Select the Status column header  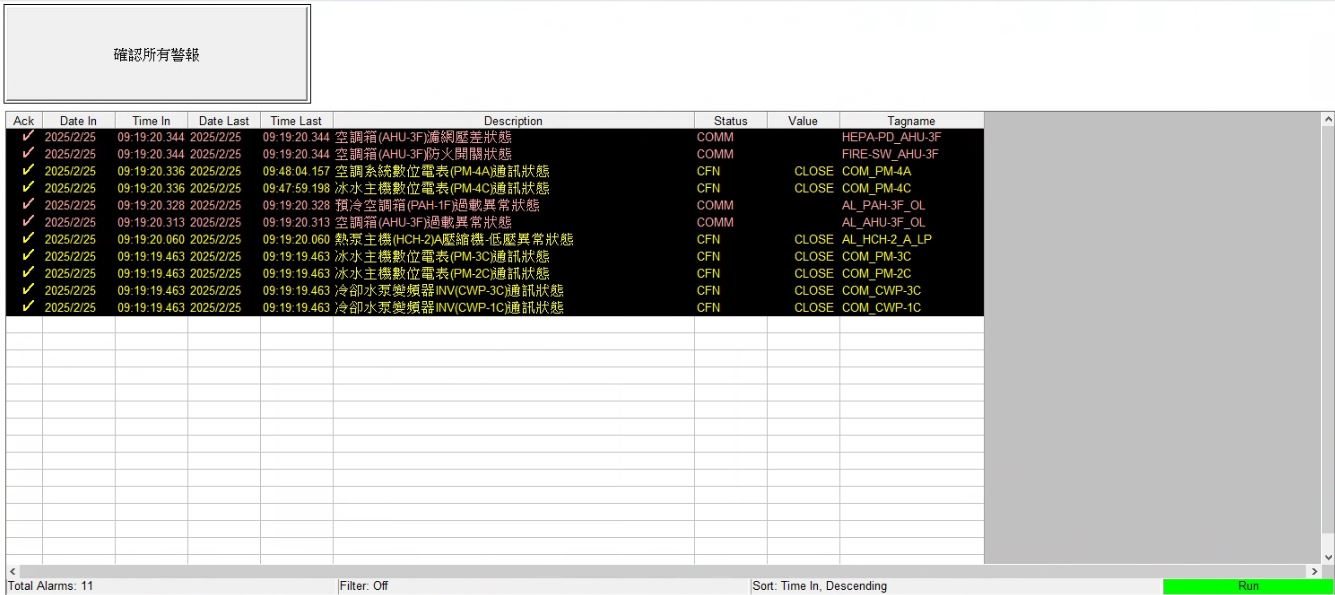(x=730, y=121)
